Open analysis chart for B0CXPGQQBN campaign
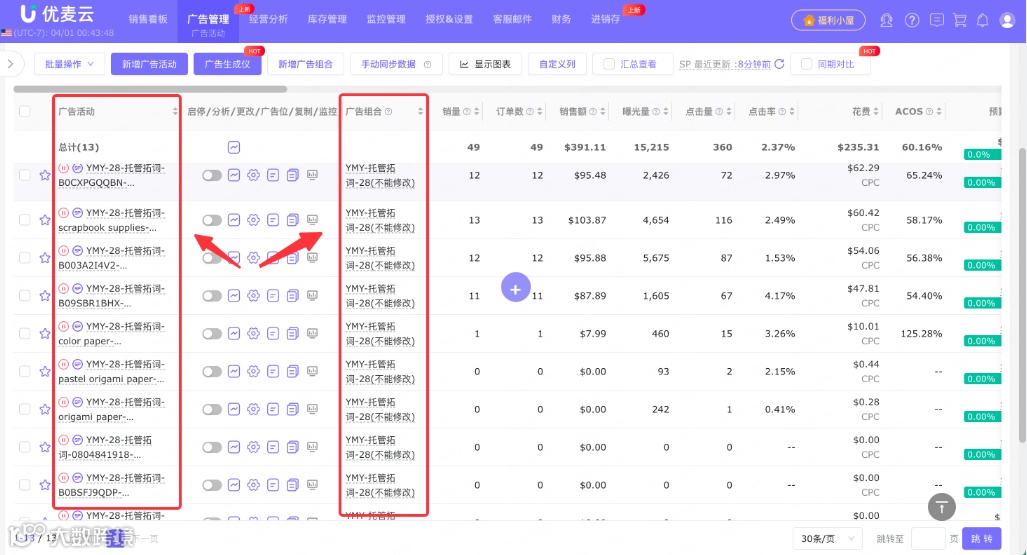1027x555 pixels. tap(234, 175)
